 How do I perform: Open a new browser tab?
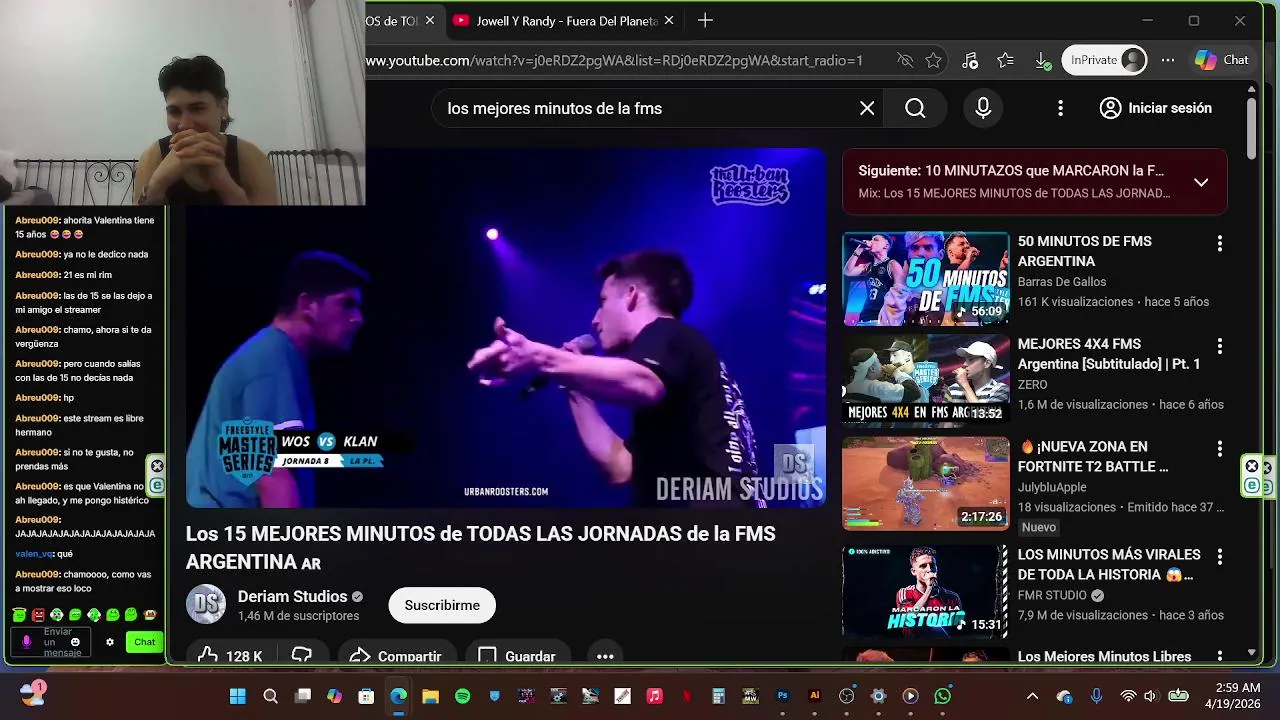coord(705,20)
